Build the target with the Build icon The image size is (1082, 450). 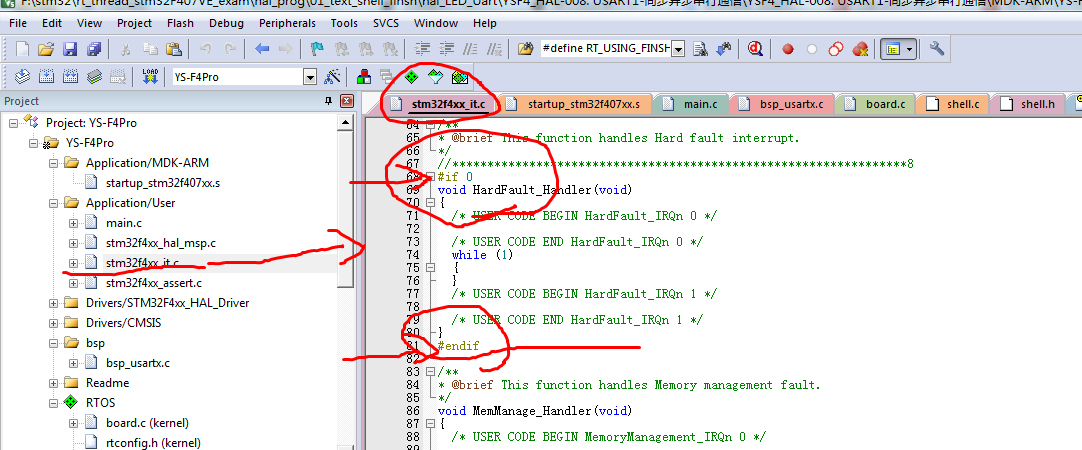point(46,76)
